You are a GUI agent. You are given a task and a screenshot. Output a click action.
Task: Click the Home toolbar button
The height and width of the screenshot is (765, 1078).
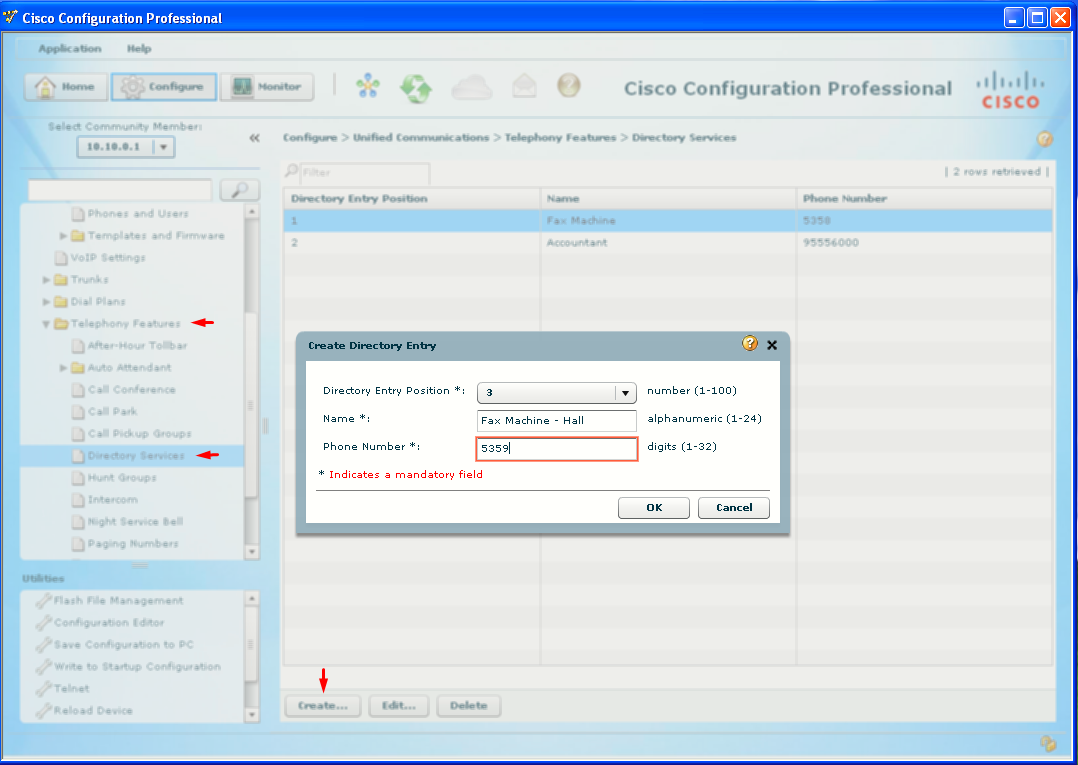click(66, 87)
